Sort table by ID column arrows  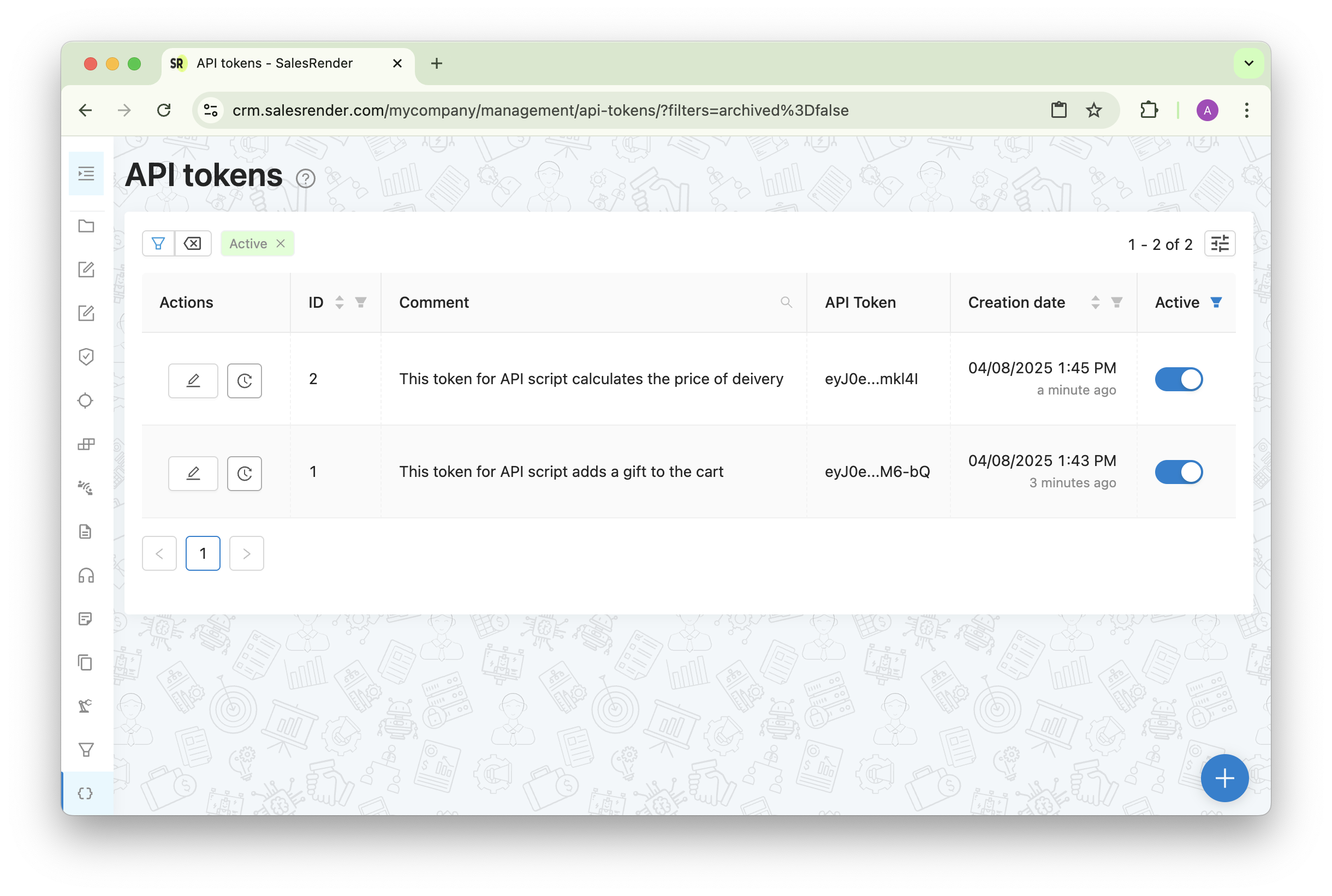[x=340, y=302]
